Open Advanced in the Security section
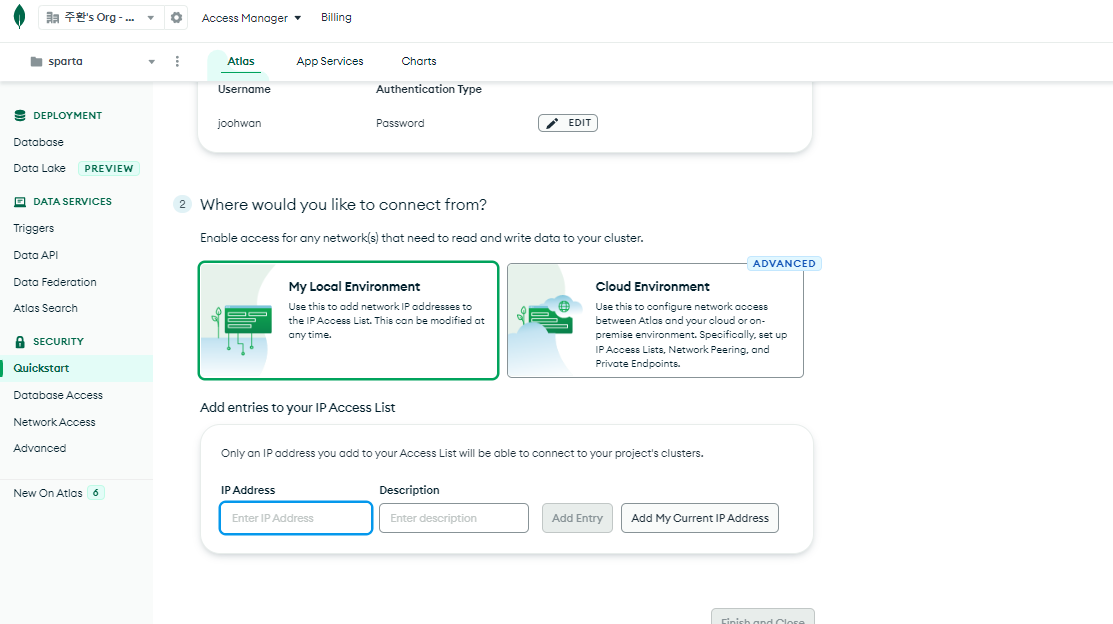Screen dimensions: 1113x624 [40, 448]
